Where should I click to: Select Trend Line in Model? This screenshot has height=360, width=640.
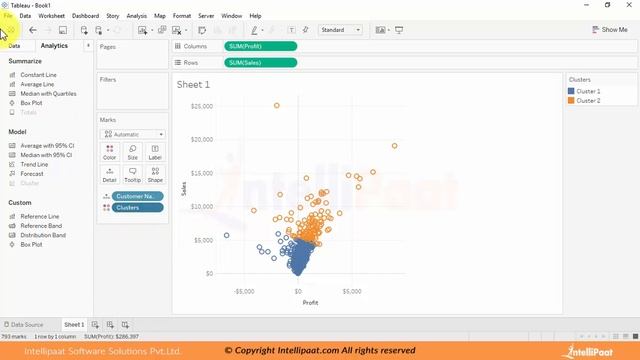[x=34, y=164]
